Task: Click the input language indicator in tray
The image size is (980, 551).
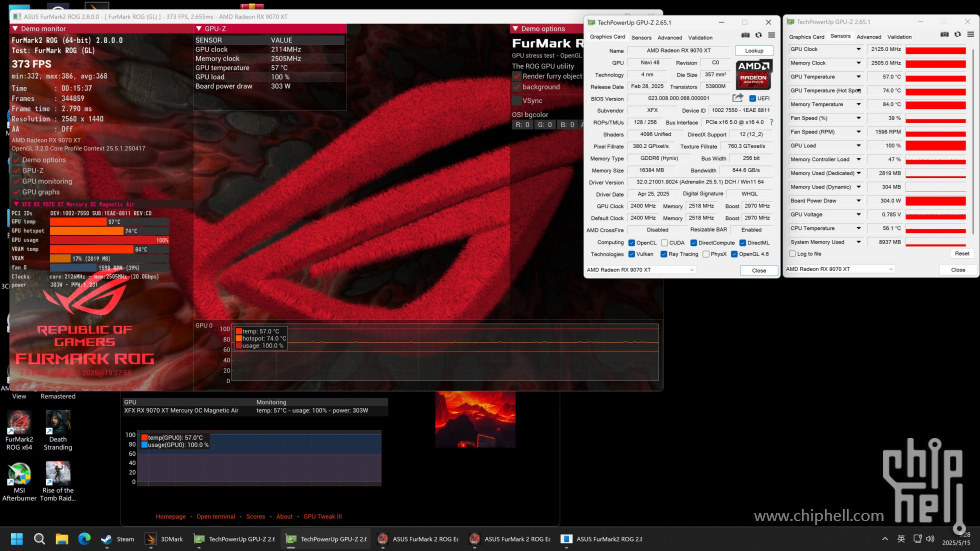Action: pos(901,539)
